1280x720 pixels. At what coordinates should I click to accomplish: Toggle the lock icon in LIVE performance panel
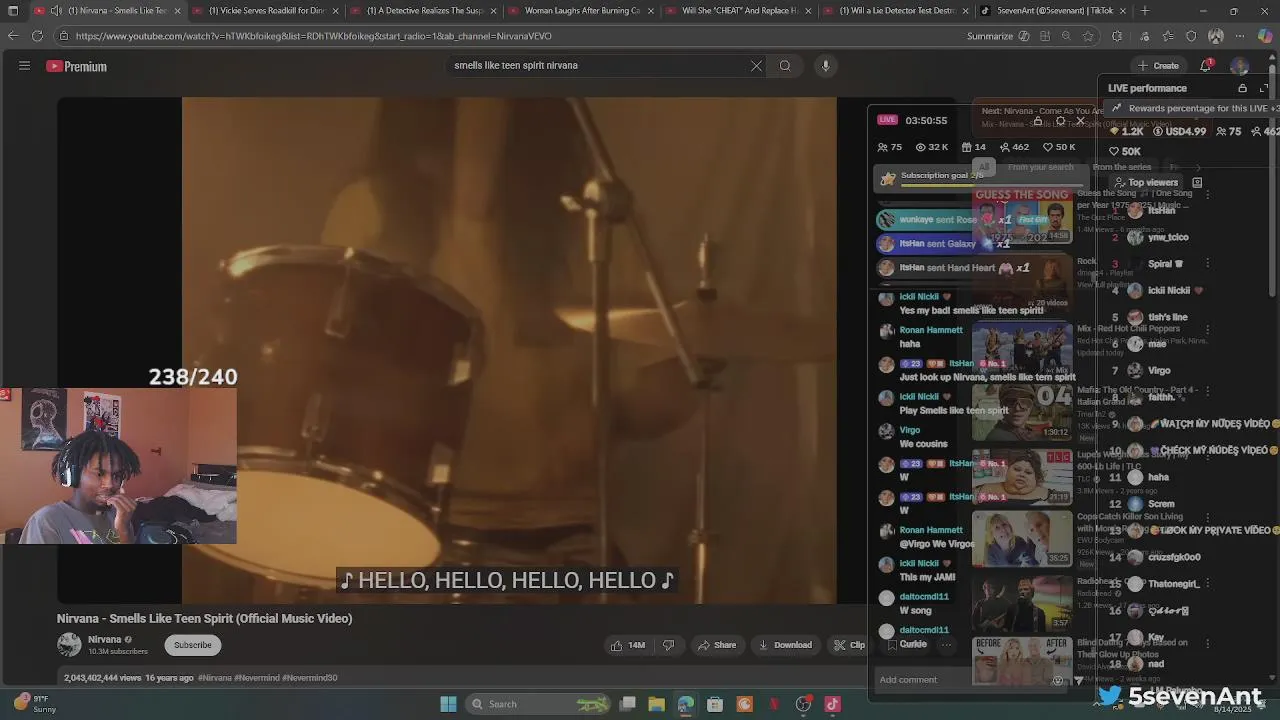point(1243,88)
